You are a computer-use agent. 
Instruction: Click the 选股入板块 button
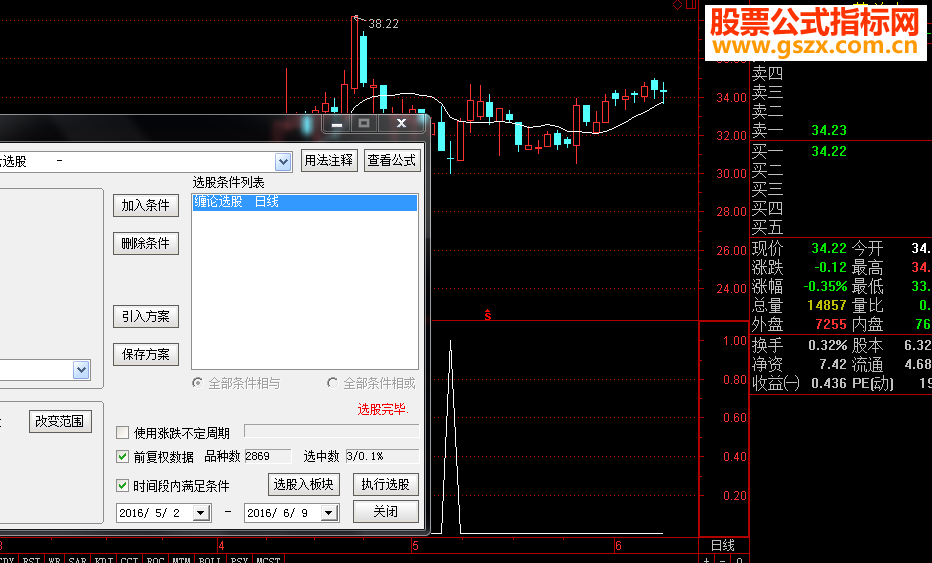[304, 485]
